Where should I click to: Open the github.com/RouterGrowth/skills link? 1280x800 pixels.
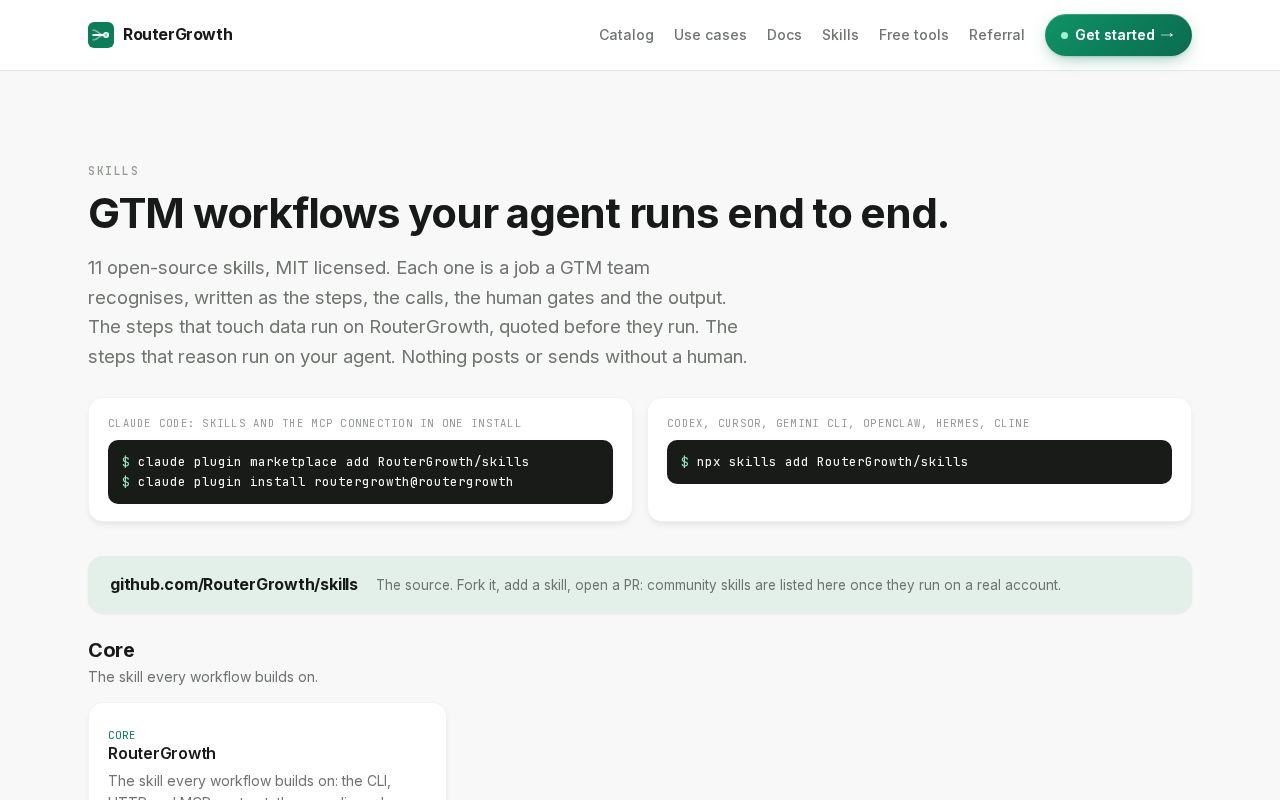[x=234, y=585]
